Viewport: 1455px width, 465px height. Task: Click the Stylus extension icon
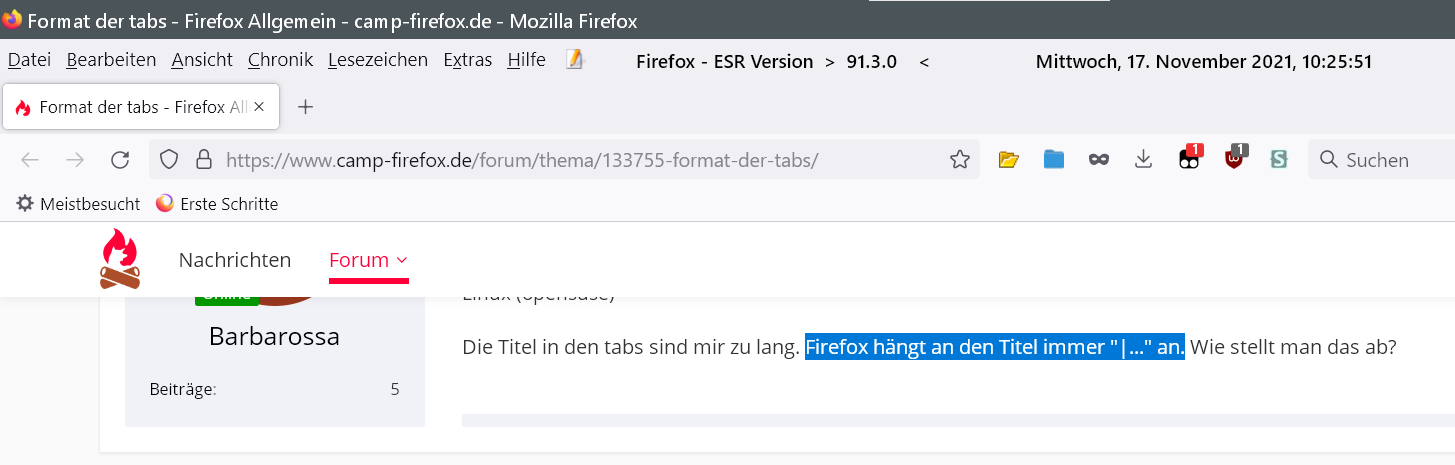(x=1278, y=159)
